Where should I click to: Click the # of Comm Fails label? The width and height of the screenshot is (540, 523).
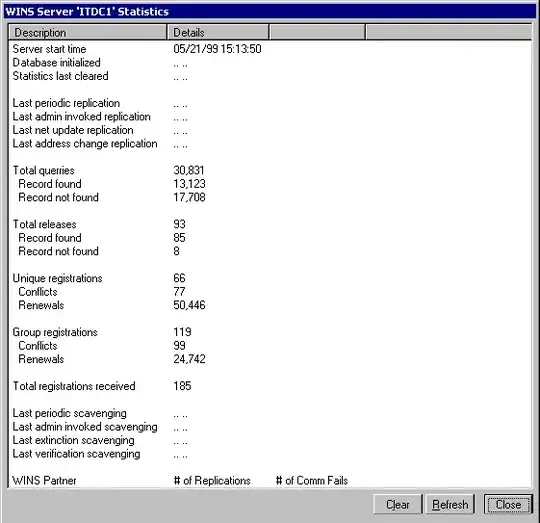pos(312,480)
